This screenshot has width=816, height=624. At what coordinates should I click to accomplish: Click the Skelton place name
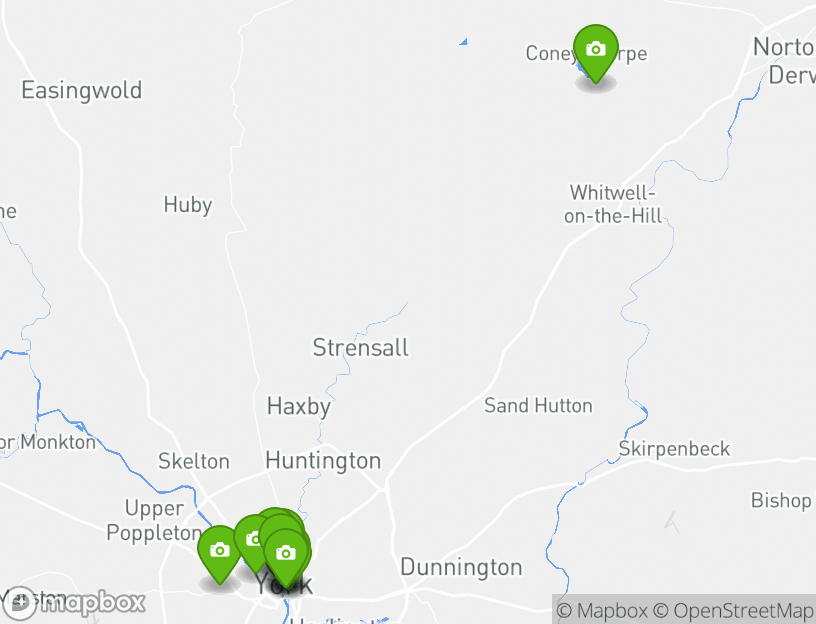(x=194, y=461)
